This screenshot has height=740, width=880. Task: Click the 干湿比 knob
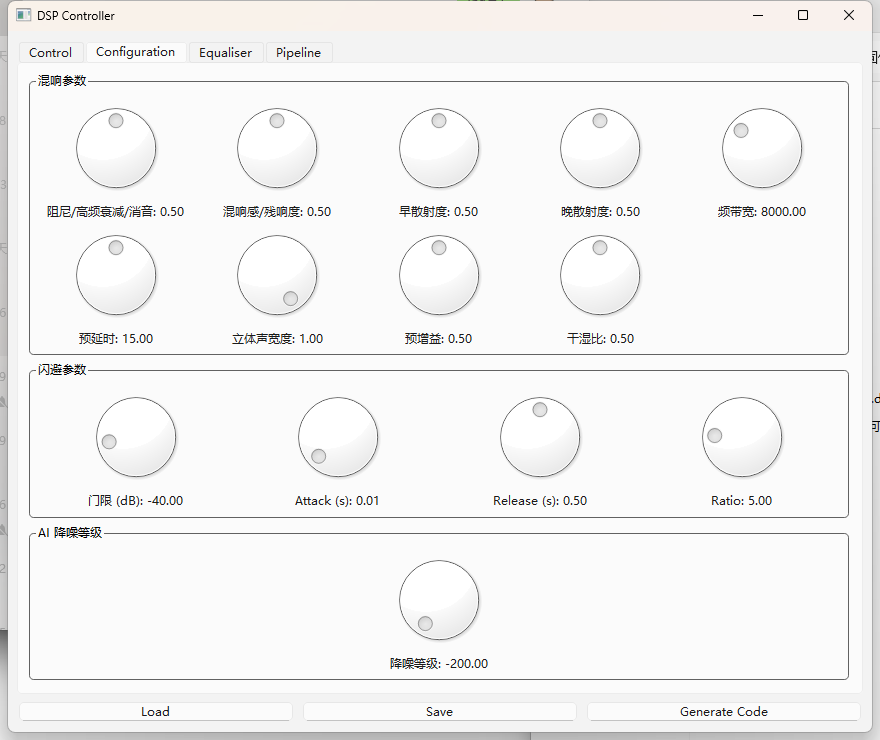click(x=600, y=275)
